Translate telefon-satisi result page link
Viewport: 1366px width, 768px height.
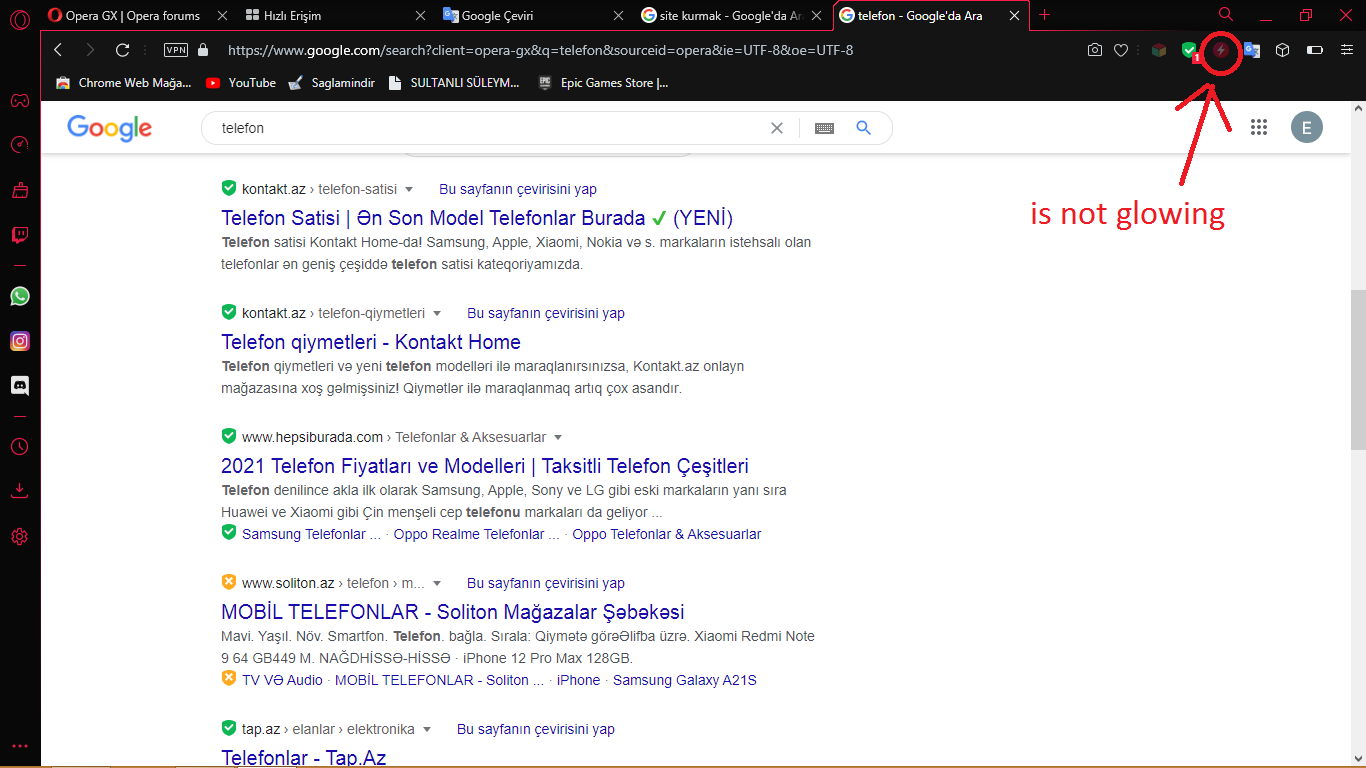pyautogui.click(x=518, y=189)
